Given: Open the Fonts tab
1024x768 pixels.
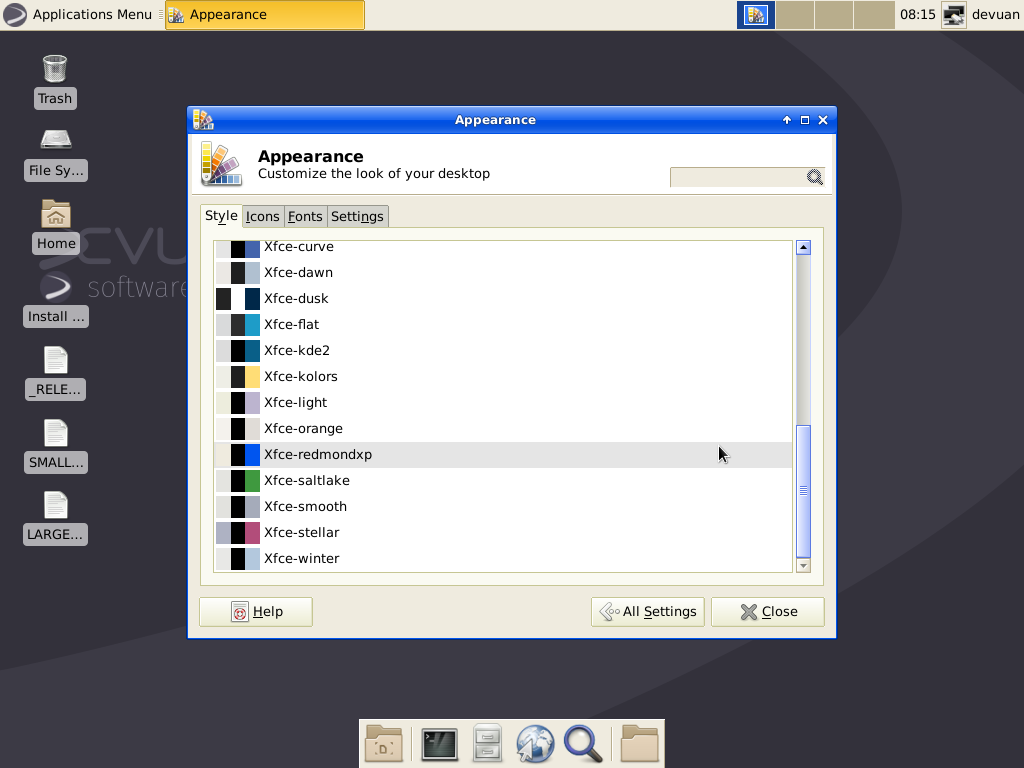Looking at the screenshot, I should 305,216.
